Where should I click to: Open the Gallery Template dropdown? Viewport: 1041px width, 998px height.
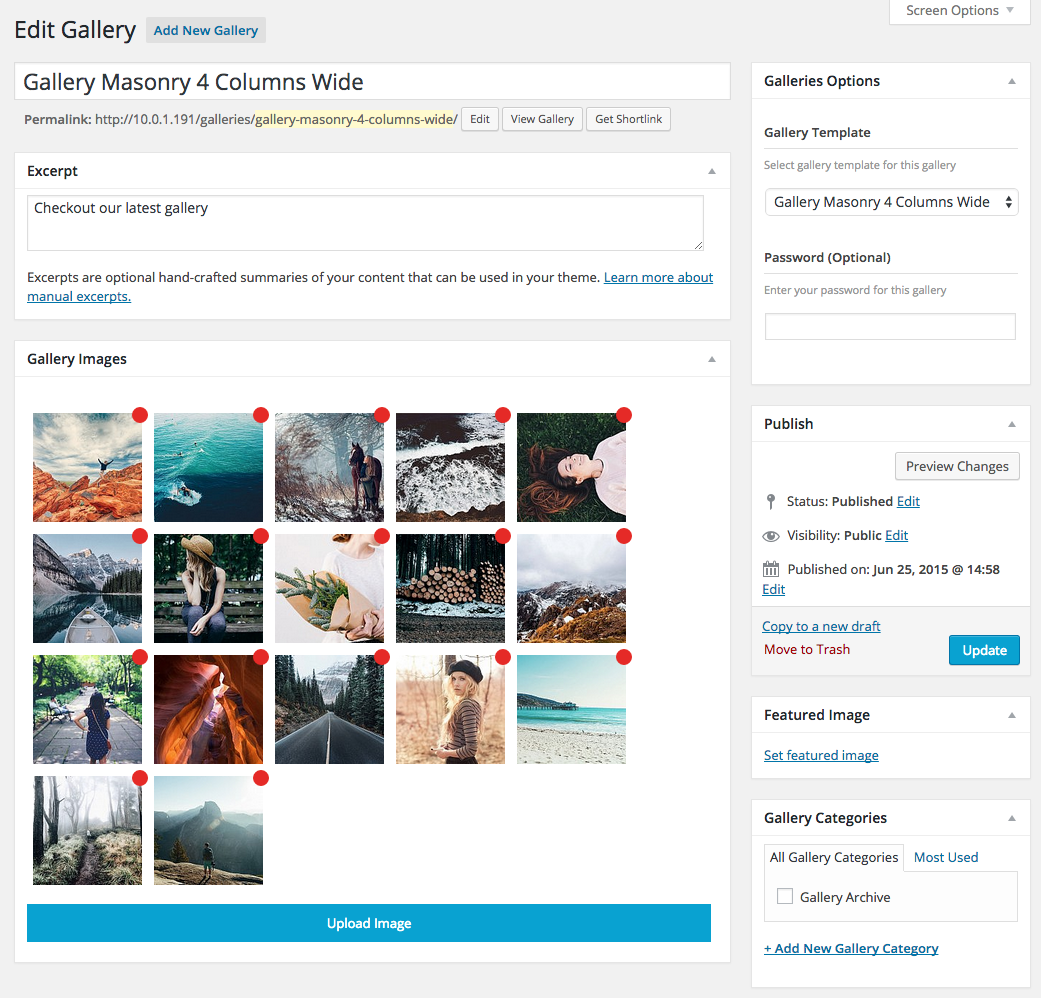[x=890, y=201]
